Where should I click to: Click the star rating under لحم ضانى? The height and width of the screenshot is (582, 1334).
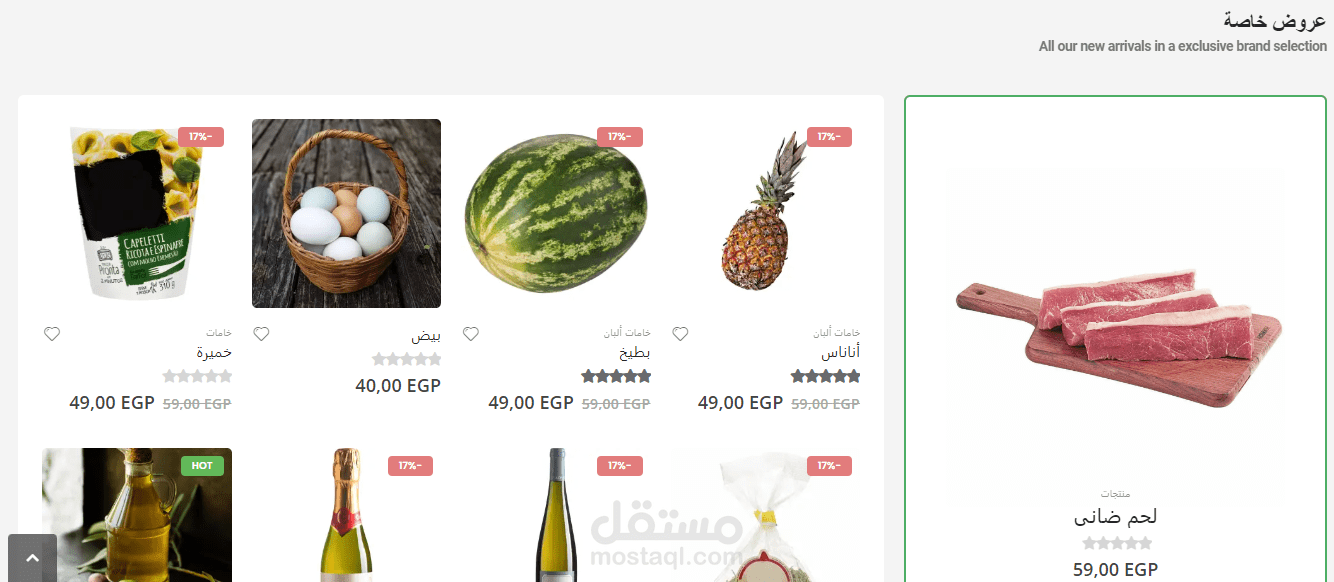[1116, 544]
